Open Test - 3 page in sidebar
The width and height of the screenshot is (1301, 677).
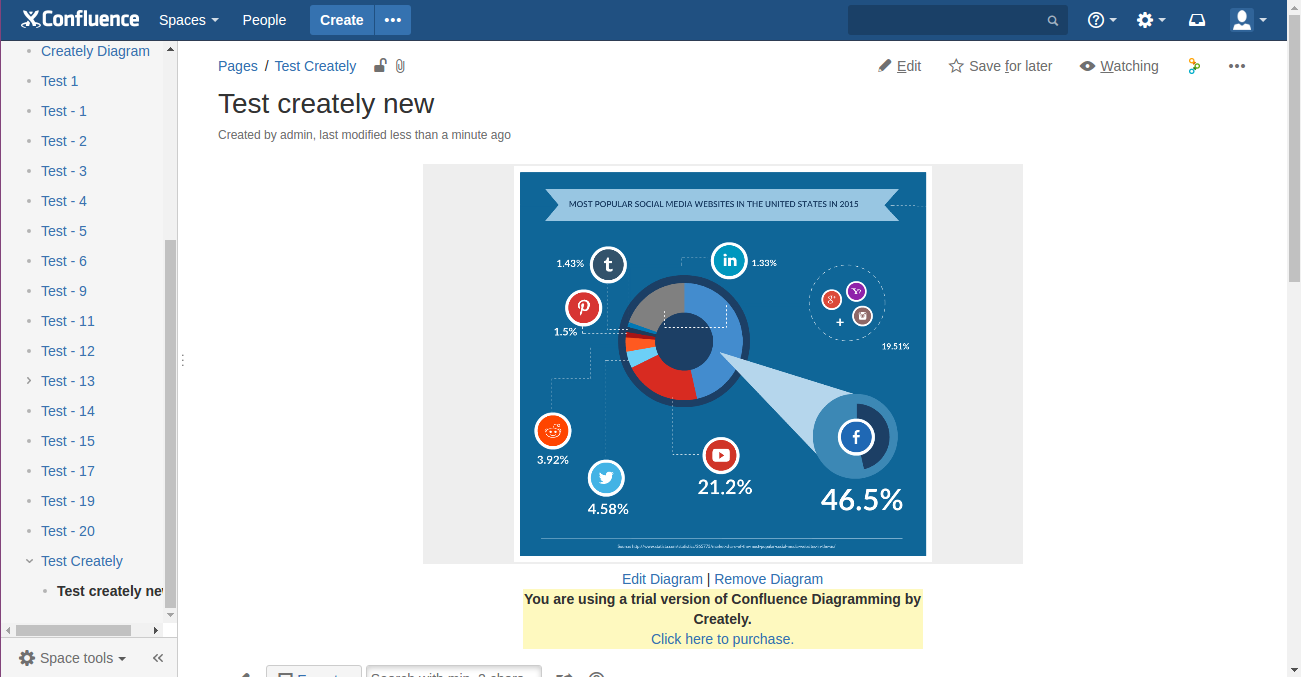[x=64, y=171]
